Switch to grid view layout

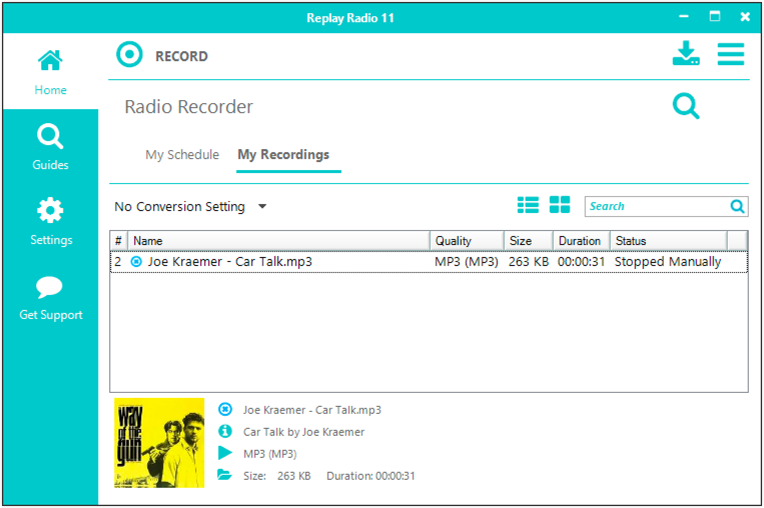click(x=559, y=205)
